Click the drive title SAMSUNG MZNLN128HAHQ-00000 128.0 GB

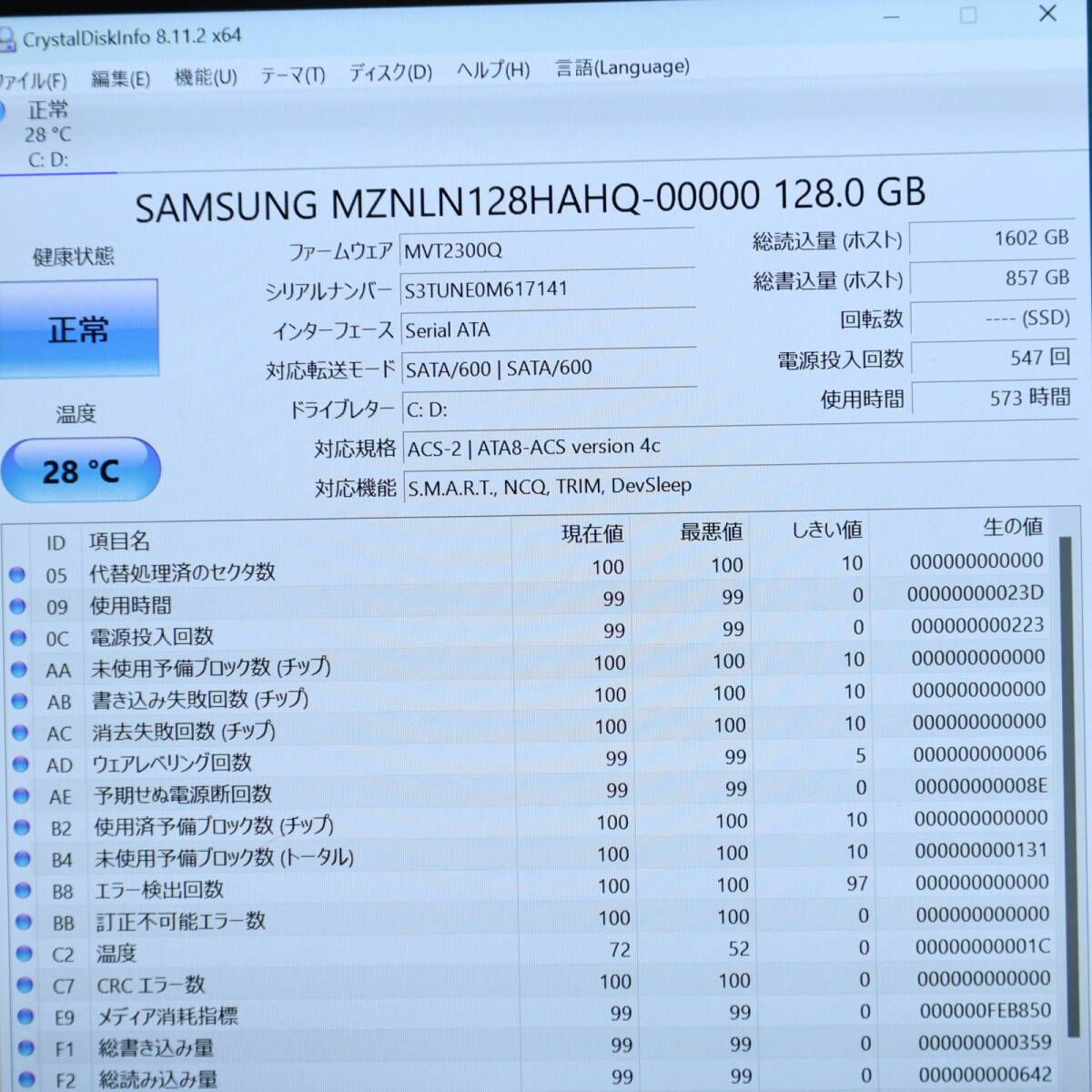point(530,199)
